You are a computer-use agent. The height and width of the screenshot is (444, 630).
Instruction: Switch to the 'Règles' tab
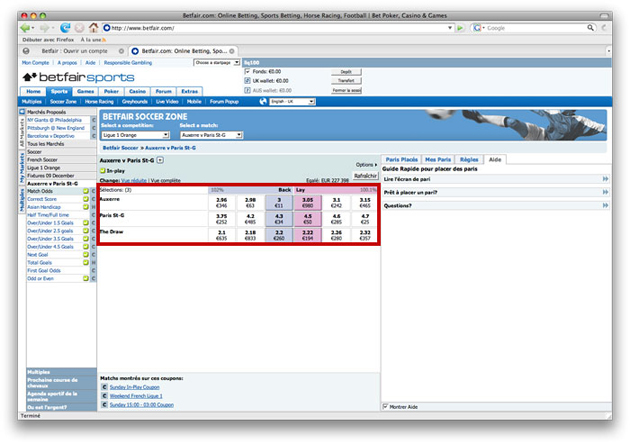469,160
